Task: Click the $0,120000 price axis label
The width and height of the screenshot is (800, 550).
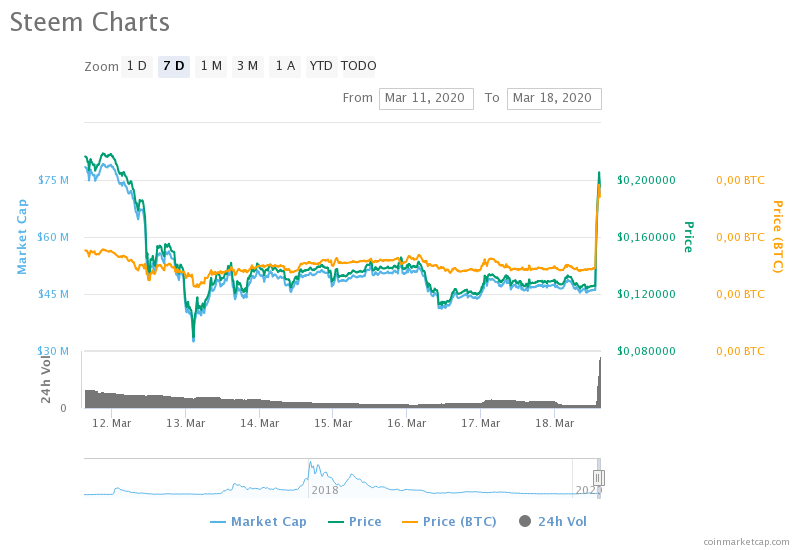Action: (646, 294)
